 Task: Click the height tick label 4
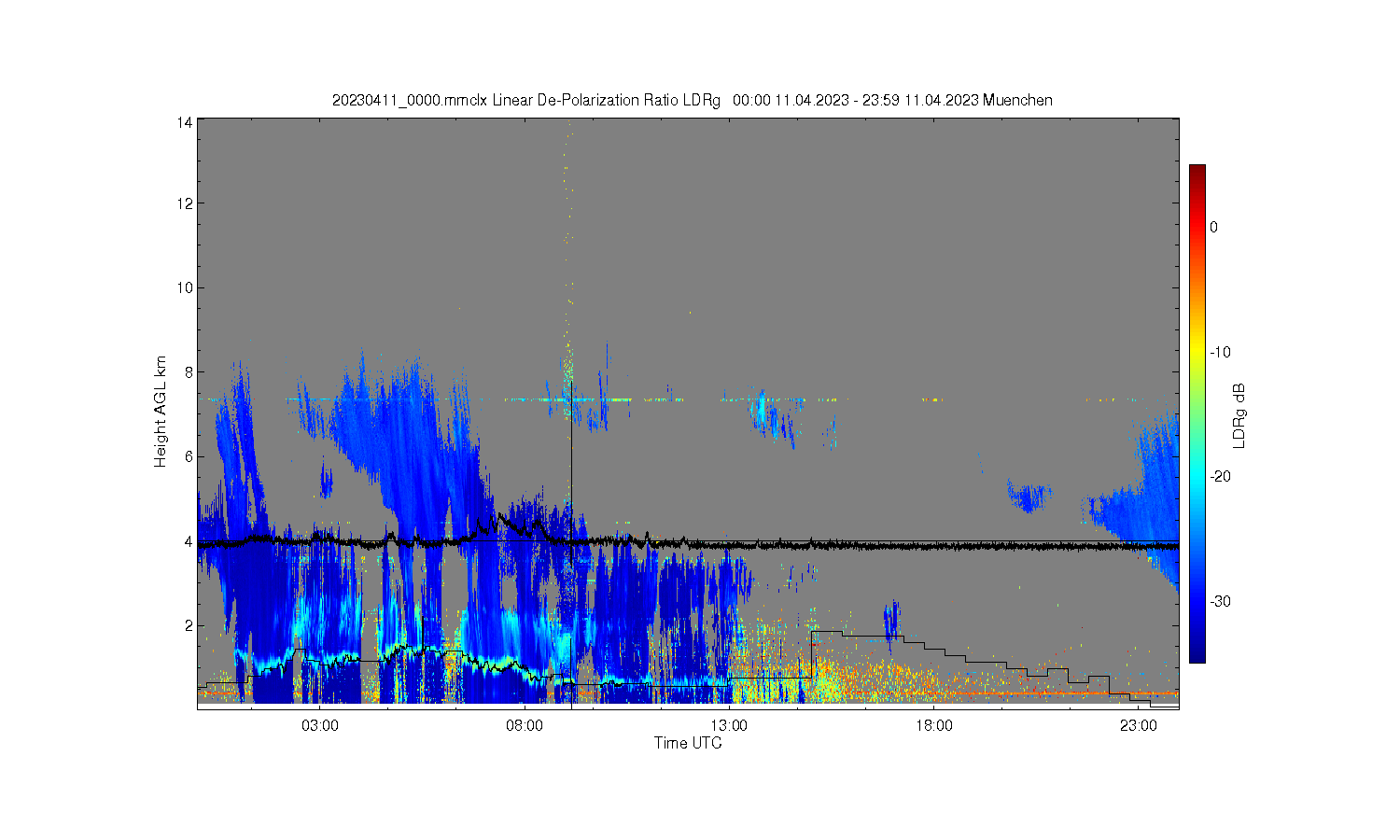point(189,541)
